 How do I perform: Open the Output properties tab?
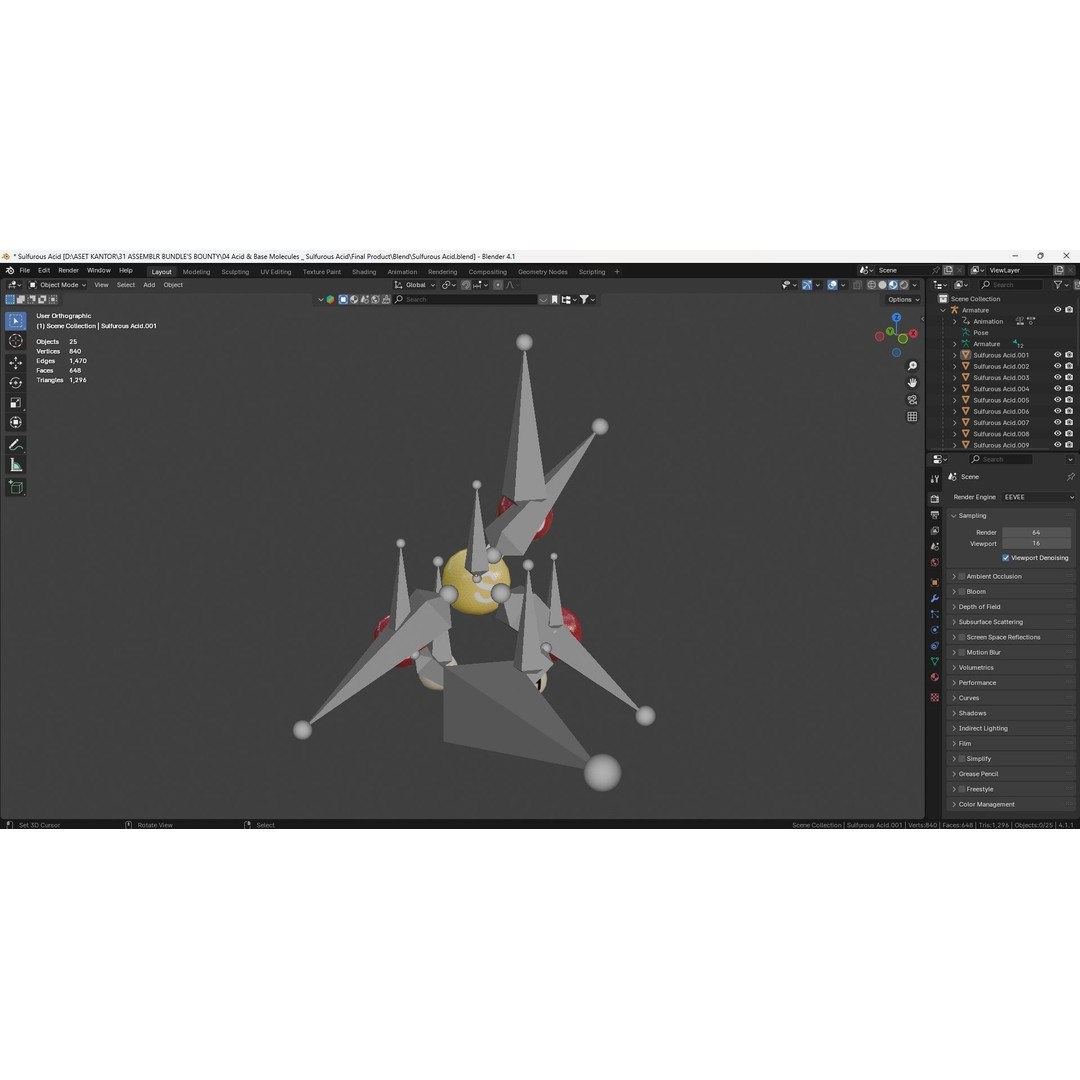(x=935, y=515)
